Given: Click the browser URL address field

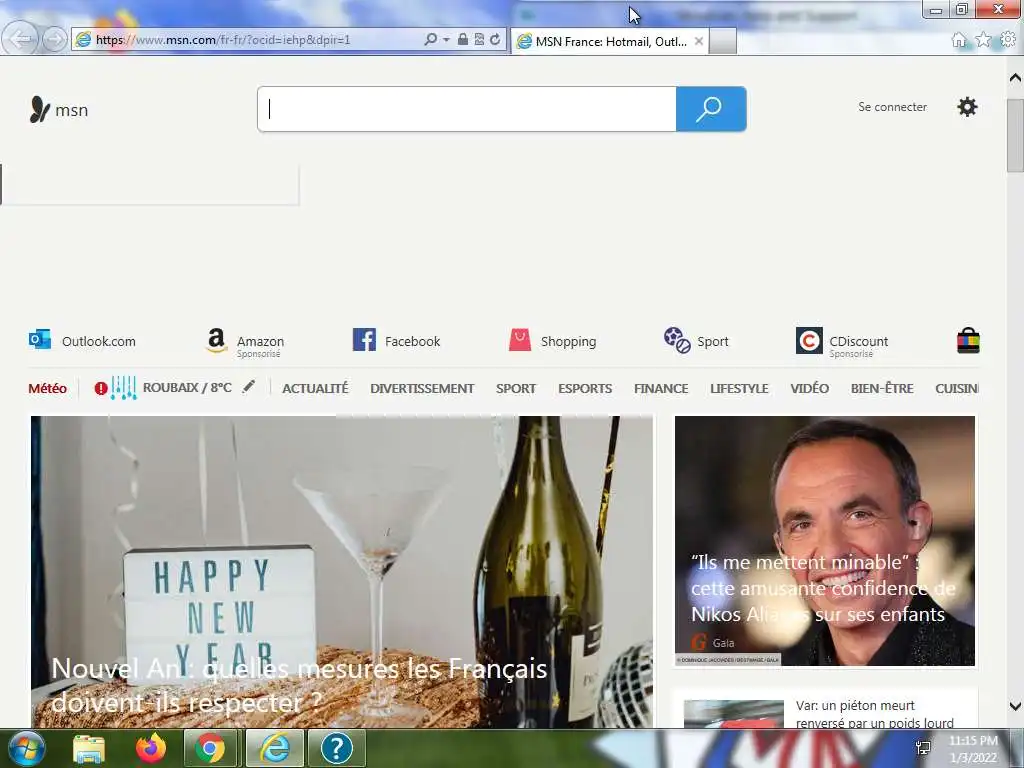Looking at the screenshot, I should pyautogui.click(x=256, y=39).
